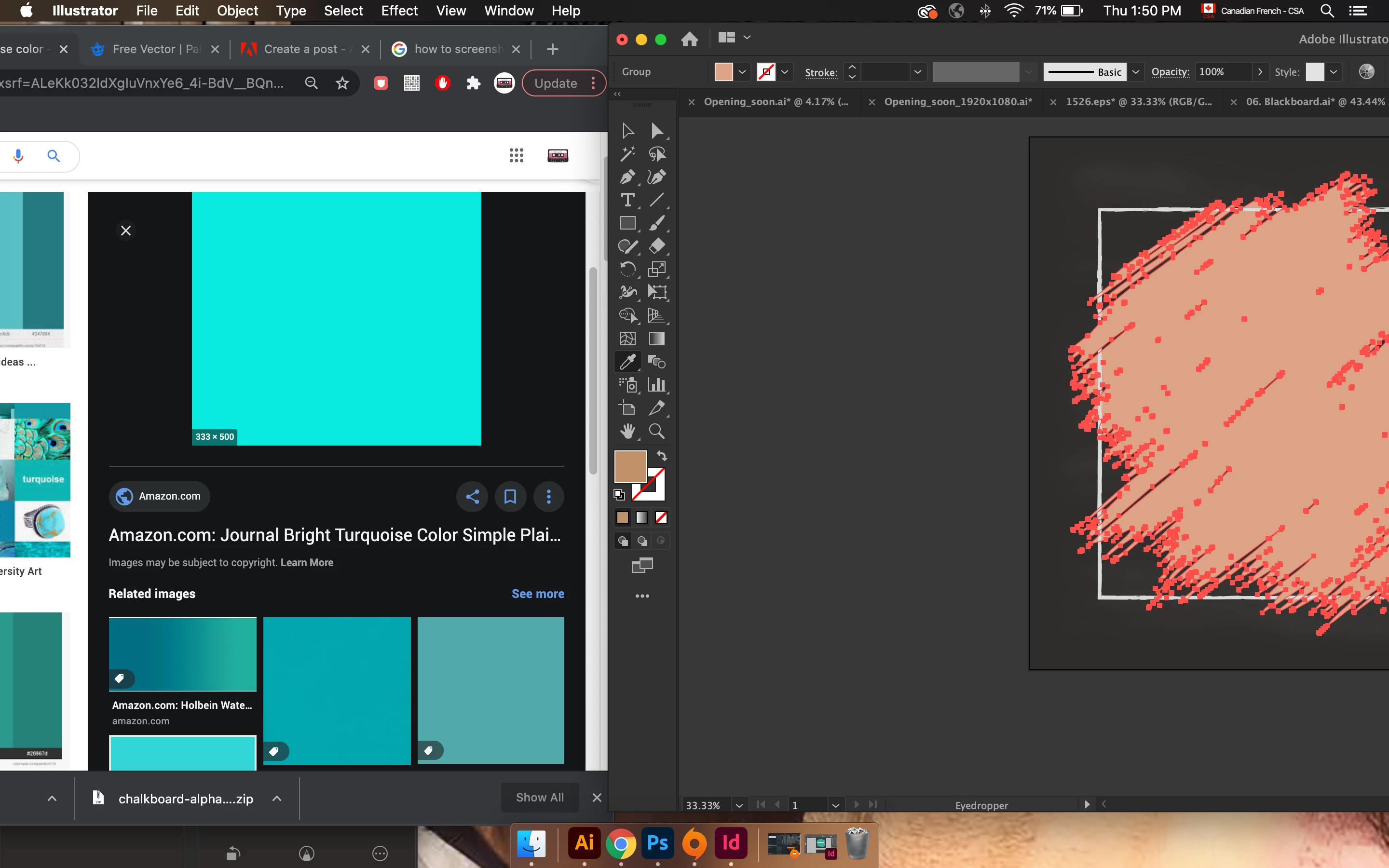The width and height of the screenshot is (1389, 868).
Task: Expand the Basic brush definition dropdown
Action: click(1135, 72)
